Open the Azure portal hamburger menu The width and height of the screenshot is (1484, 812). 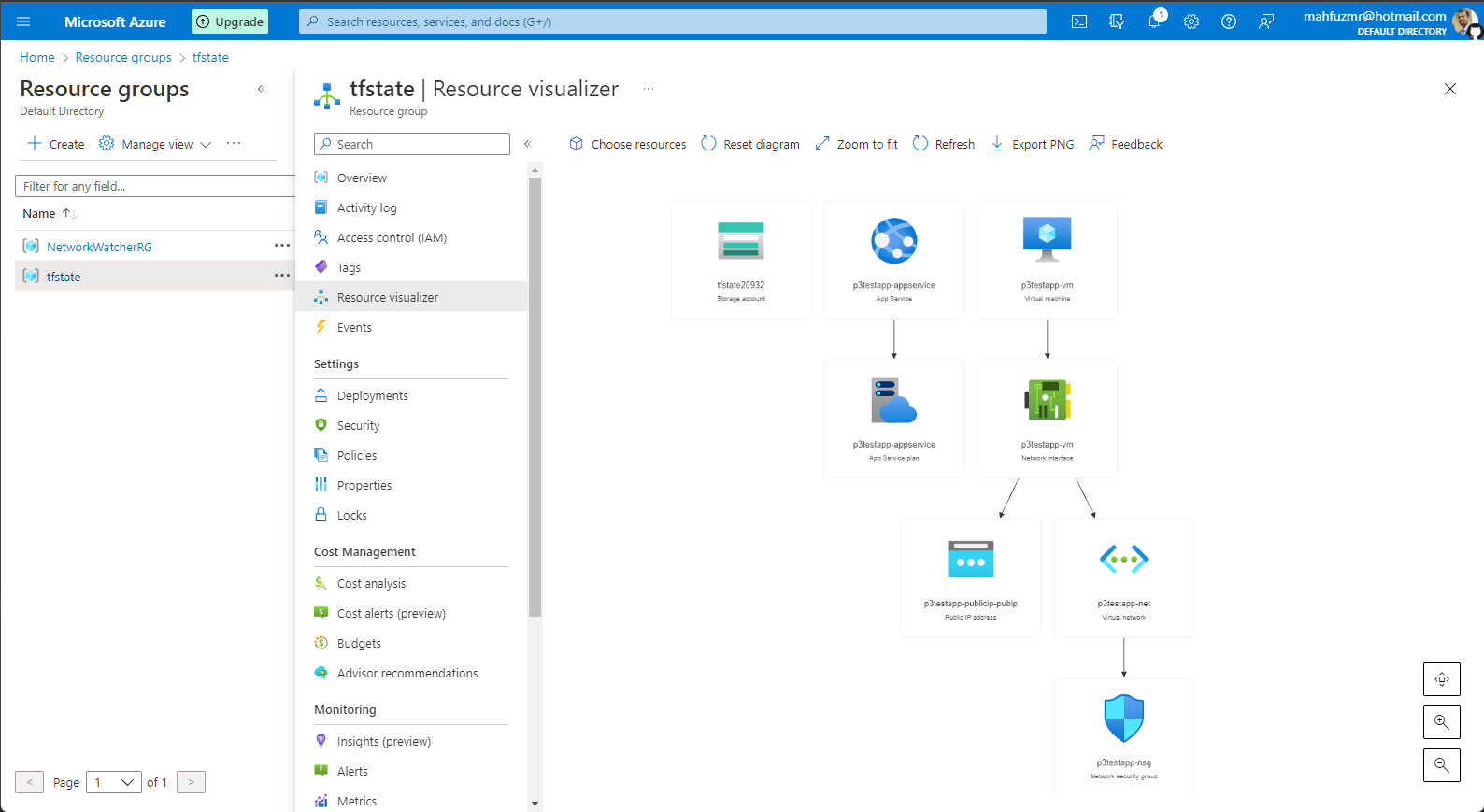pyautogui.click(x=23, y=21)
